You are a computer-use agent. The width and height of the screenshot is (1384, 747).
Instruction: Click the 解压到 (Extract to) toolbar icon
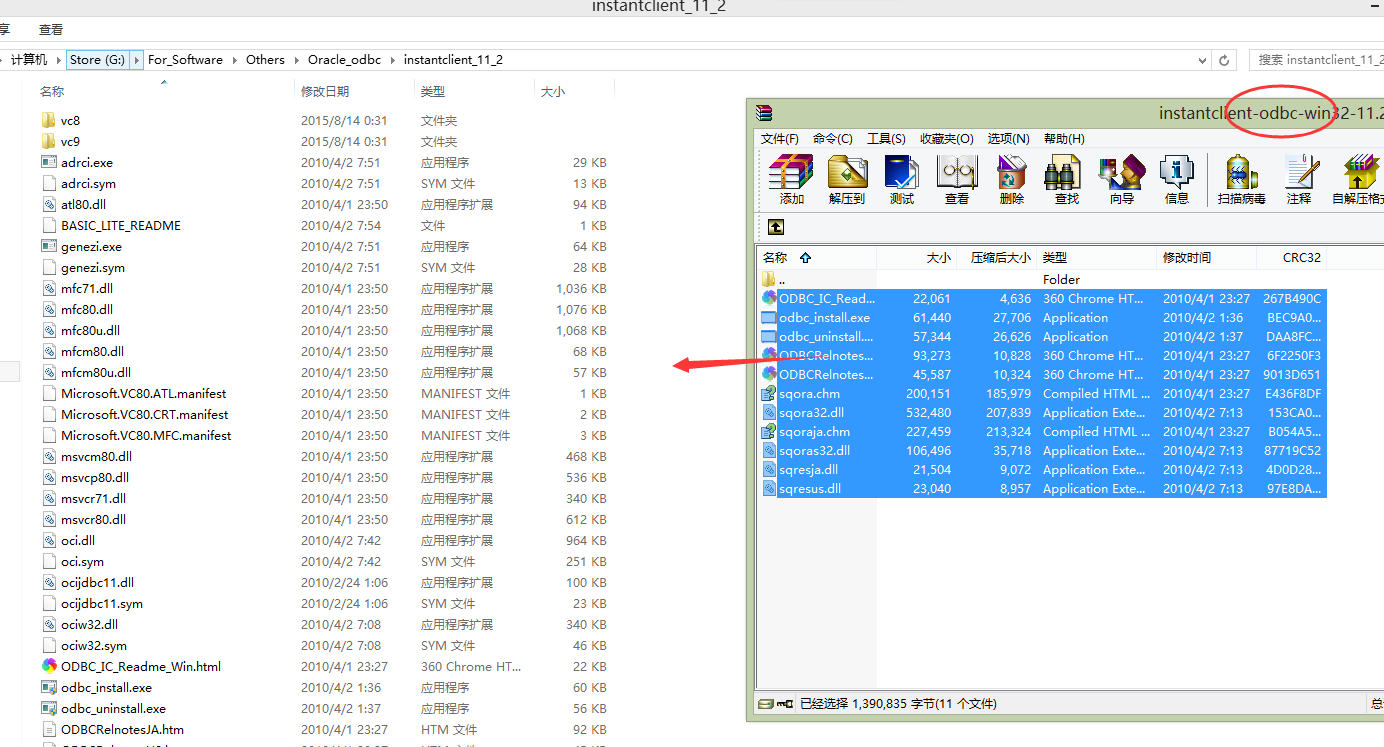click(x=847, y=172)
